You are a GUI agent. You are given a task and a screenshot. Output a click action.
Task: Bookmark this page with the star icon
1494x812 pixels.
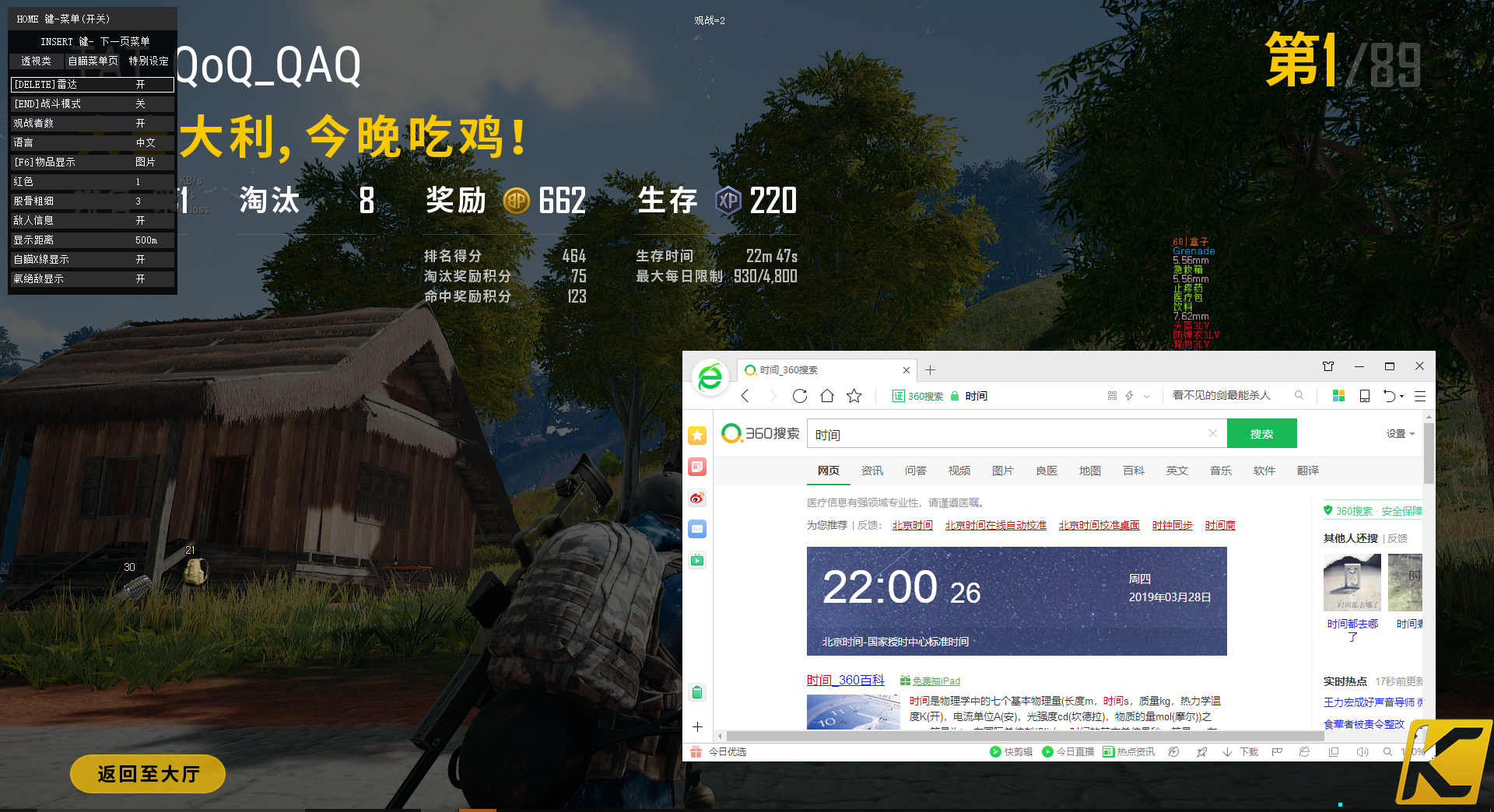coord(854,396)
